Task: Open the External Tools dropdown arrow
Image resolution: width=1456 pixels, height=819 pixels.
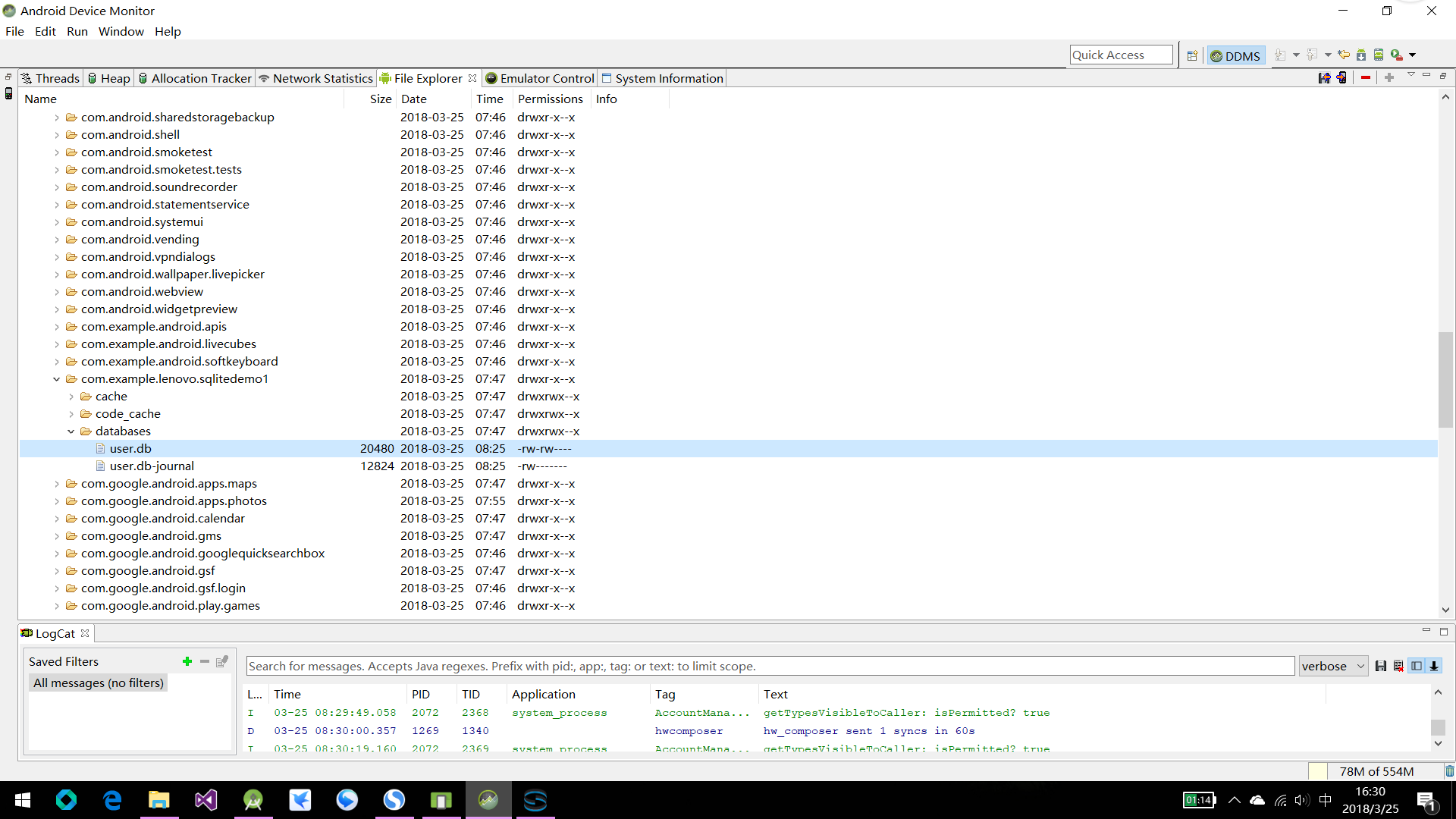Action: [1413, 55]
